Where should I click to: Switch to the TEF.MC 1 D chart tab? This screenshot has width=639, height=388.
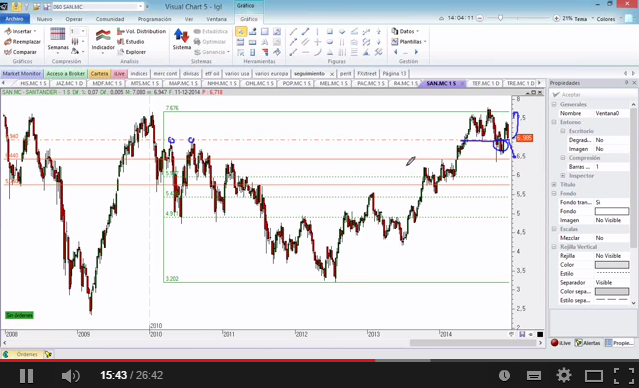(x=485, y=83)
